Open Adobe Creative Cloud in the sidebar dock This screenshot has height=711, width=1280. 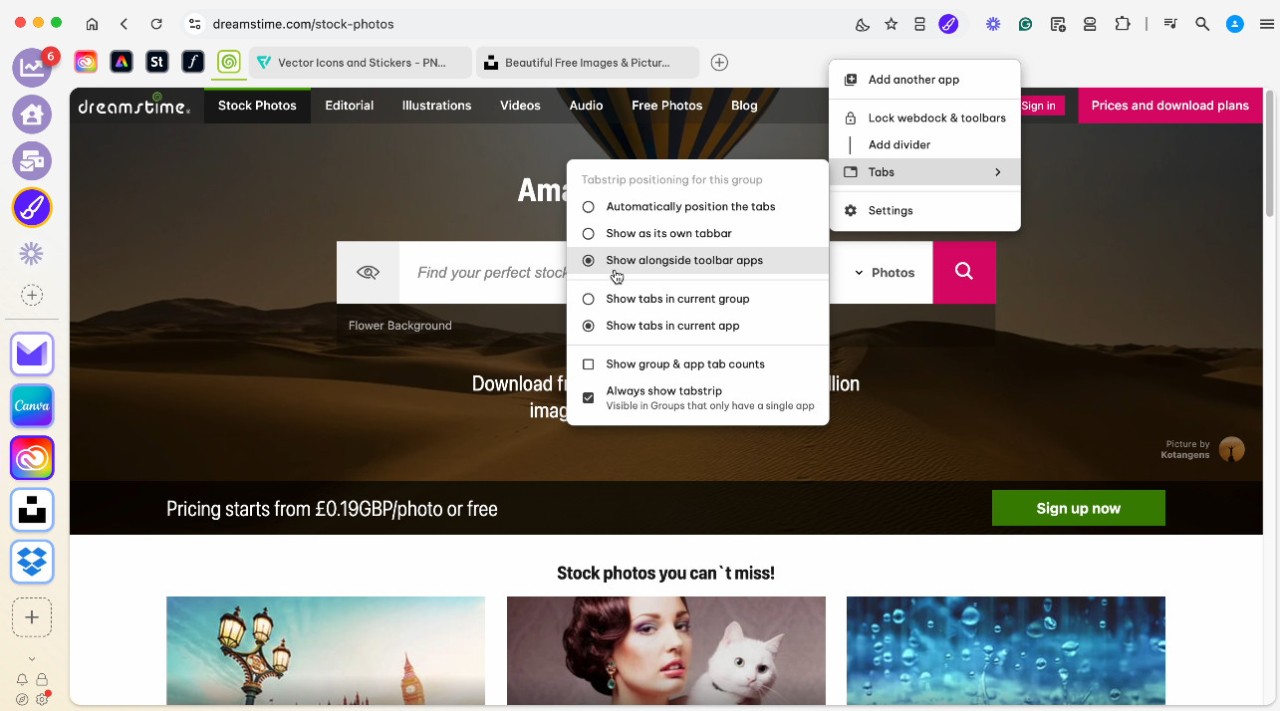[x=32, y=458]
